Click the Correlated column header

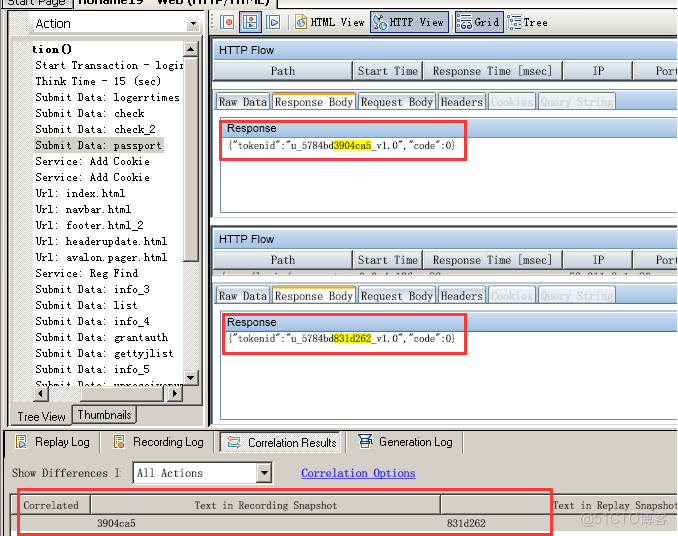51,505
